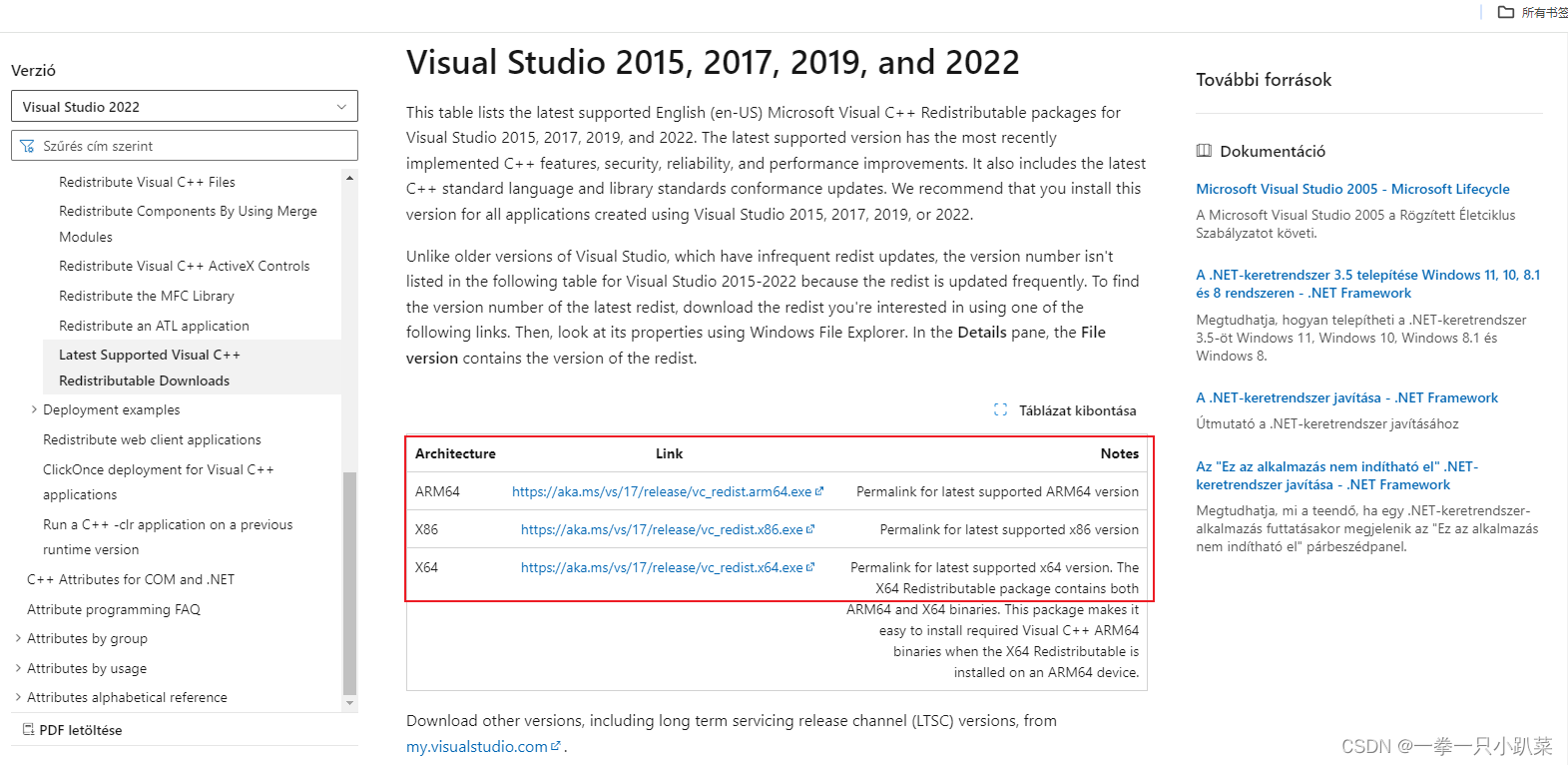The width and height of the screenshot is (1568, 765).
Task: Click 'Permalink for latest supported x86 version' note
Action: (x=1009, y=529)
